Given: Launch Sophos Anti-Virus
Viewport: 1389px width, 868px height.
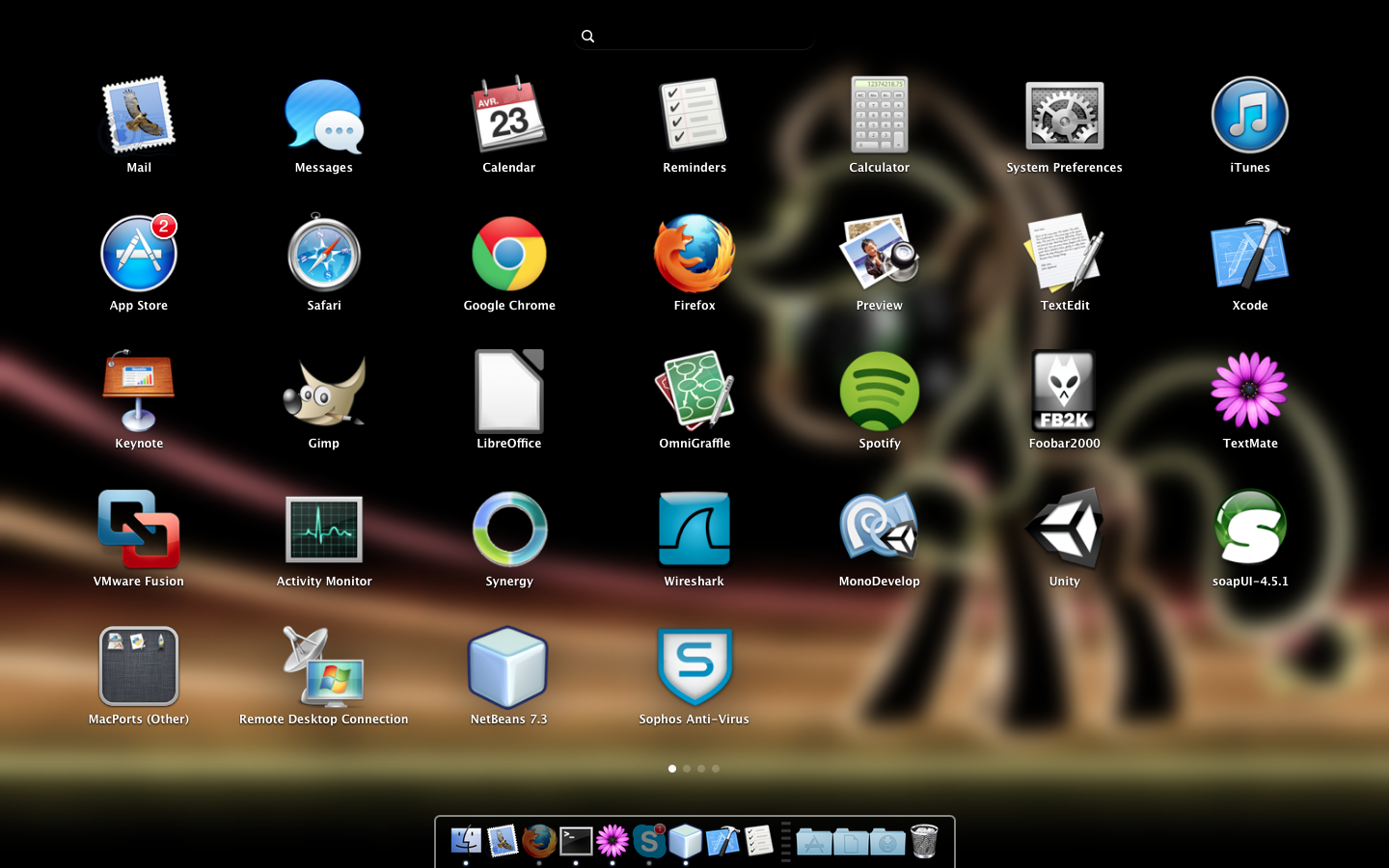Looking at the screenshot, I should coord(694,666).
